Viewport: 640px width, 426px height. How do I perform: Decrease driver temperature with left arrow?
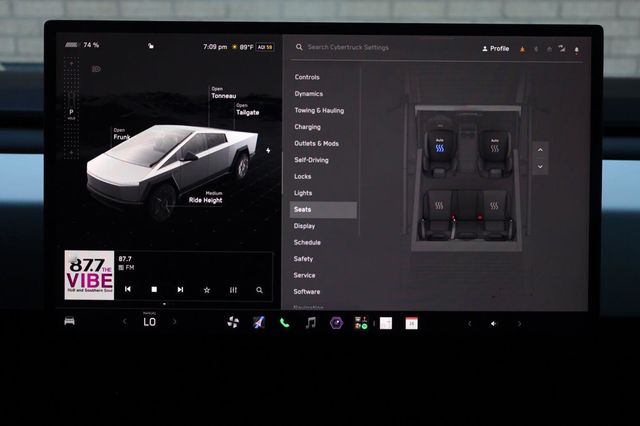point(124,322)
